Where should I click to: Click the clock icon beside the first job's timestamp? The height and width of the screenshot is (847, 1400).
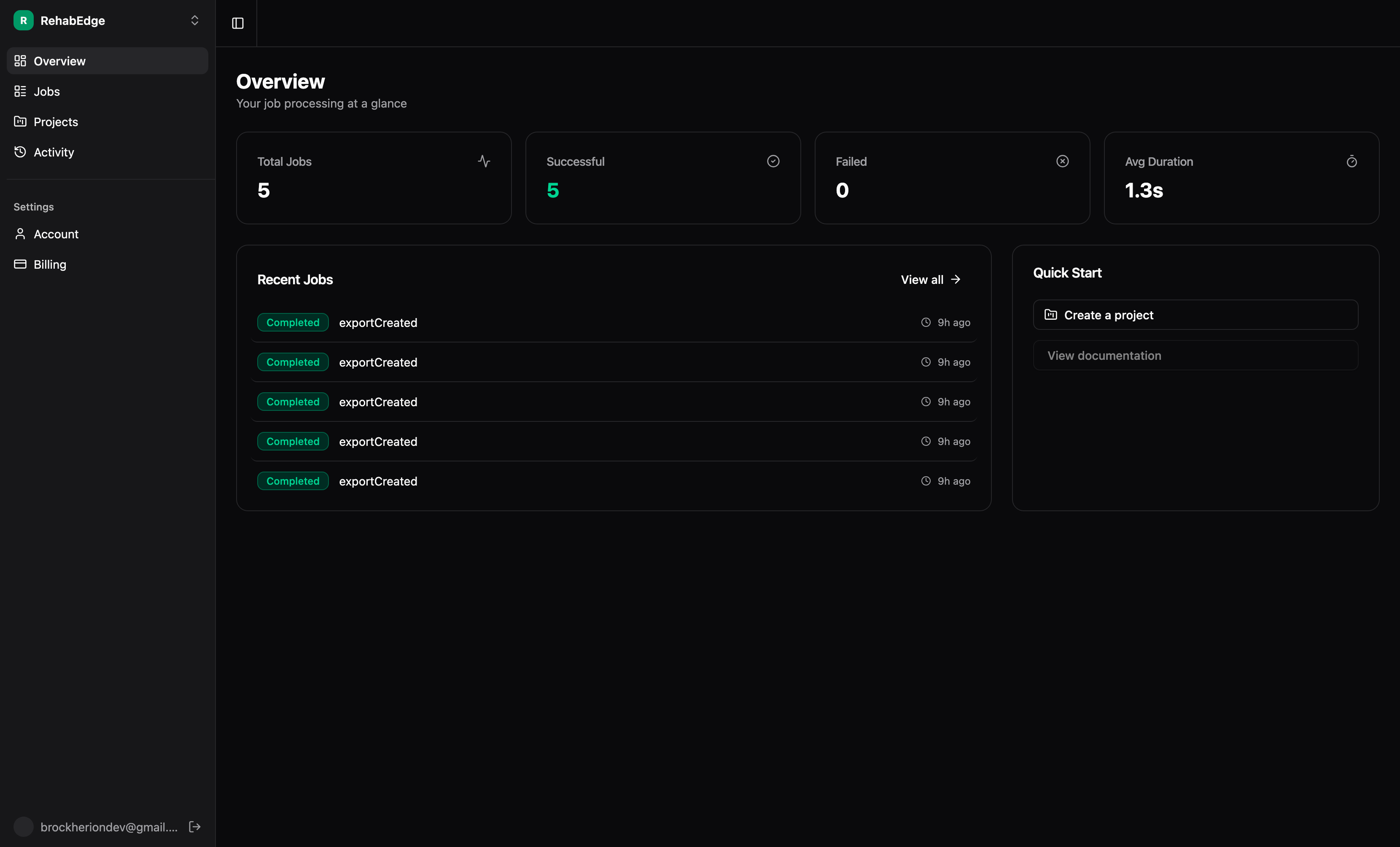click(926, 322)
